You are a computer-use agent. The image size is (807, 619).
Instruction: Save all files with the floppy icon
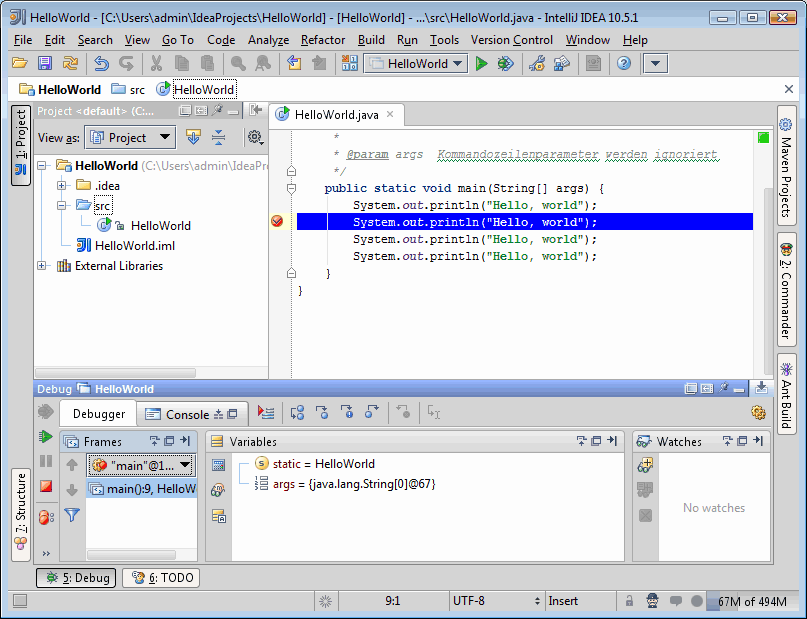45,63
